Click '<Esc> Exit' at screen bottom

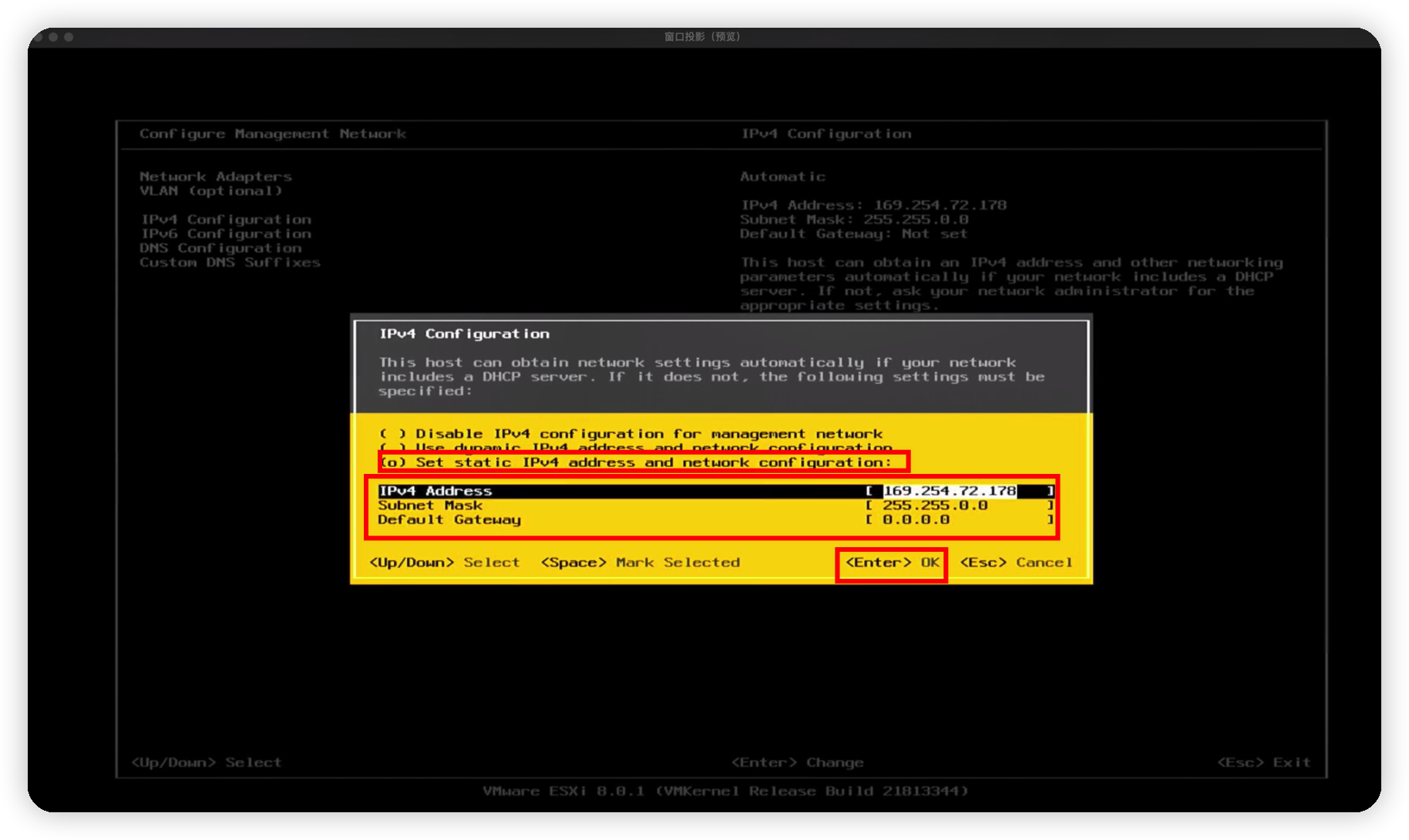pos(1263,762)
